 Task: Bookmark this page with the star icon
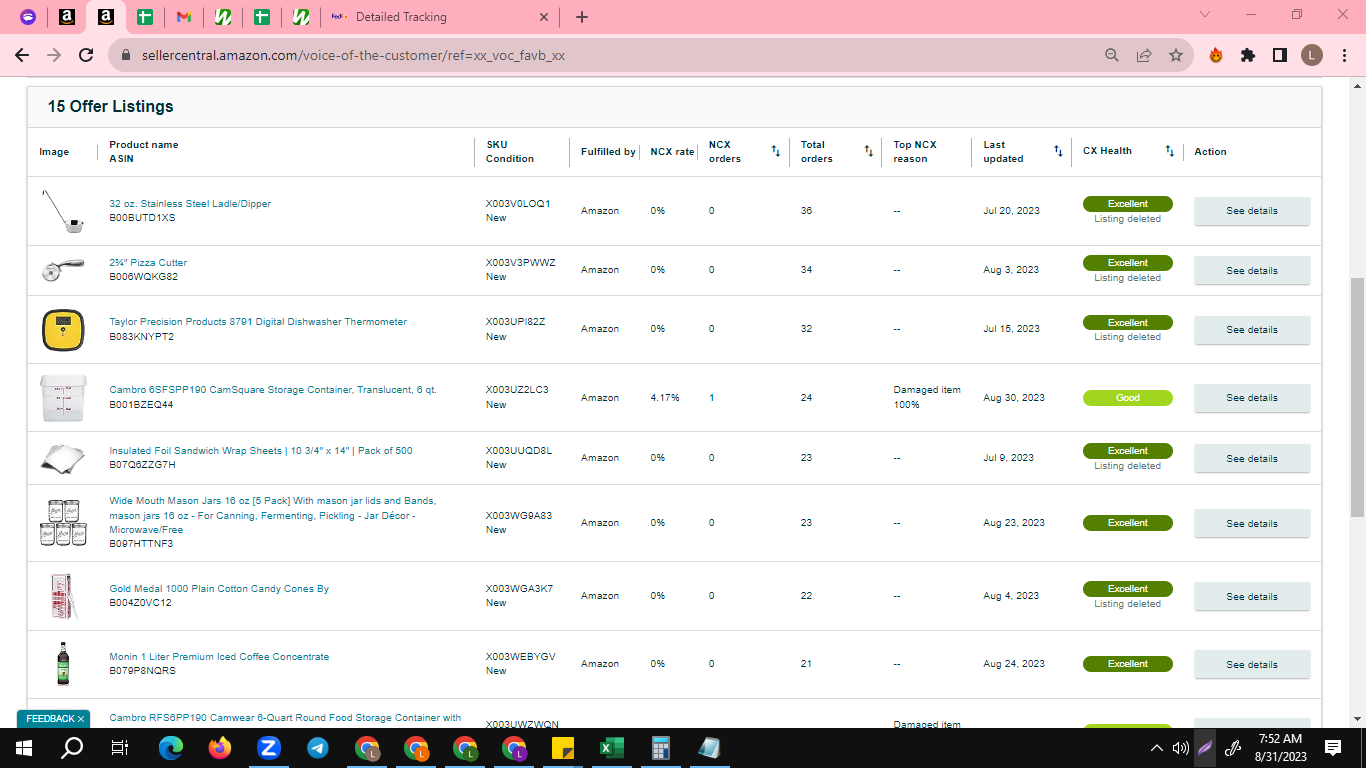1176,55
